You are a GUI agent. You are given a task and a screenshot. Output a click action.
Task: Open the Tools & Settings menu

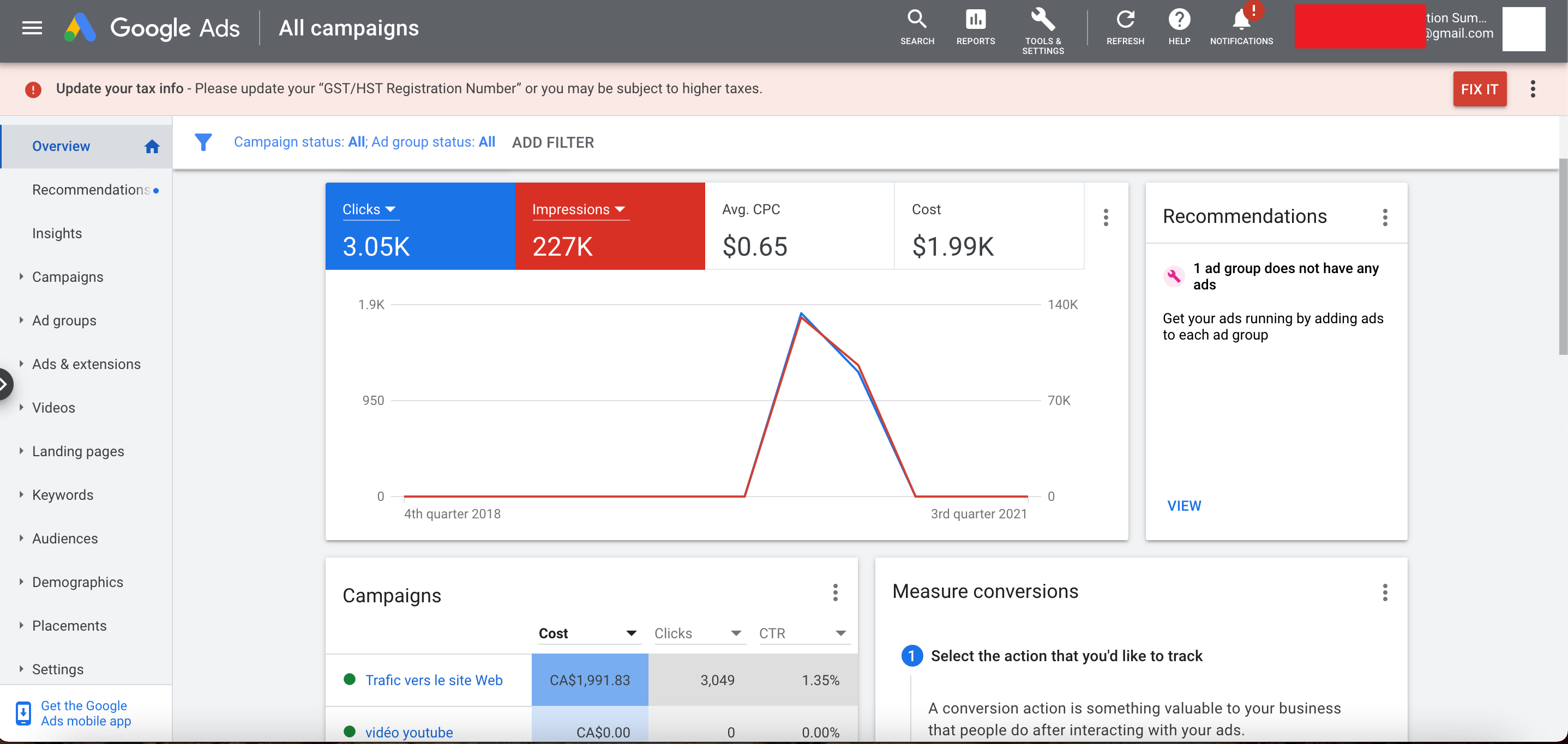(x=1042, y=27)
